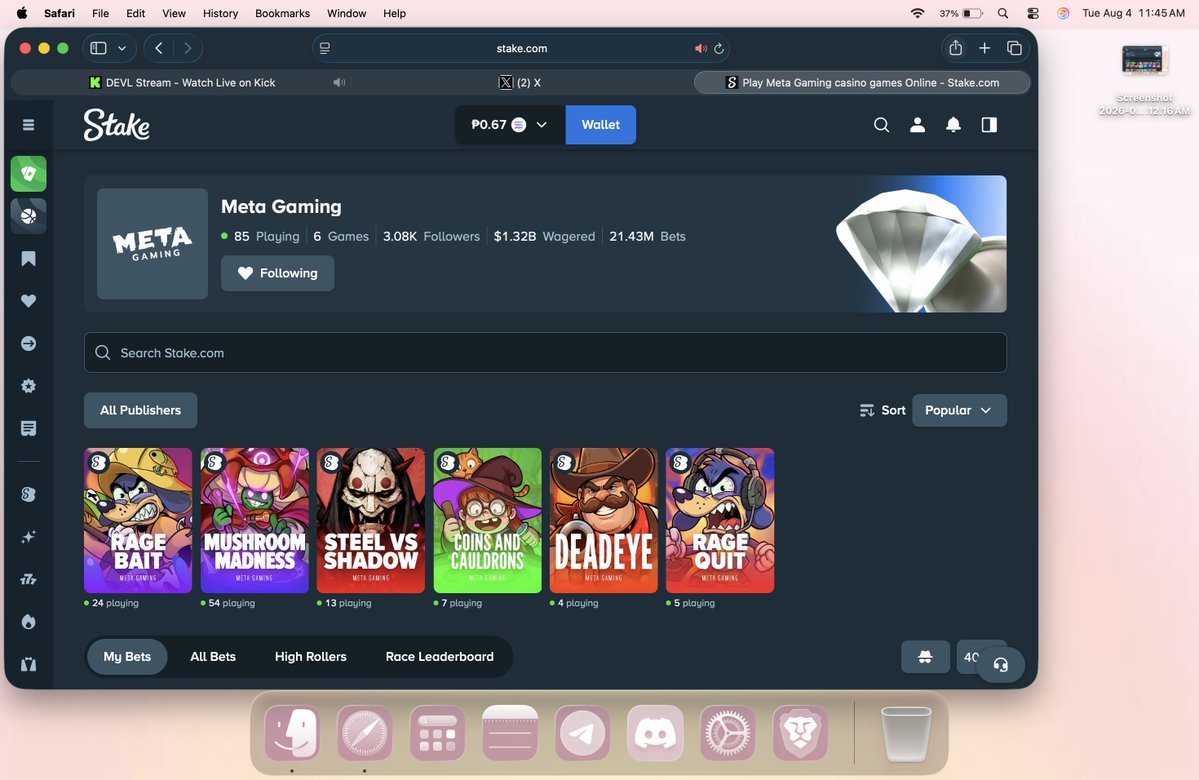1199x780 pixels.
Task: Open the slots 777 icon in sidebar
Action: (28, 579)
